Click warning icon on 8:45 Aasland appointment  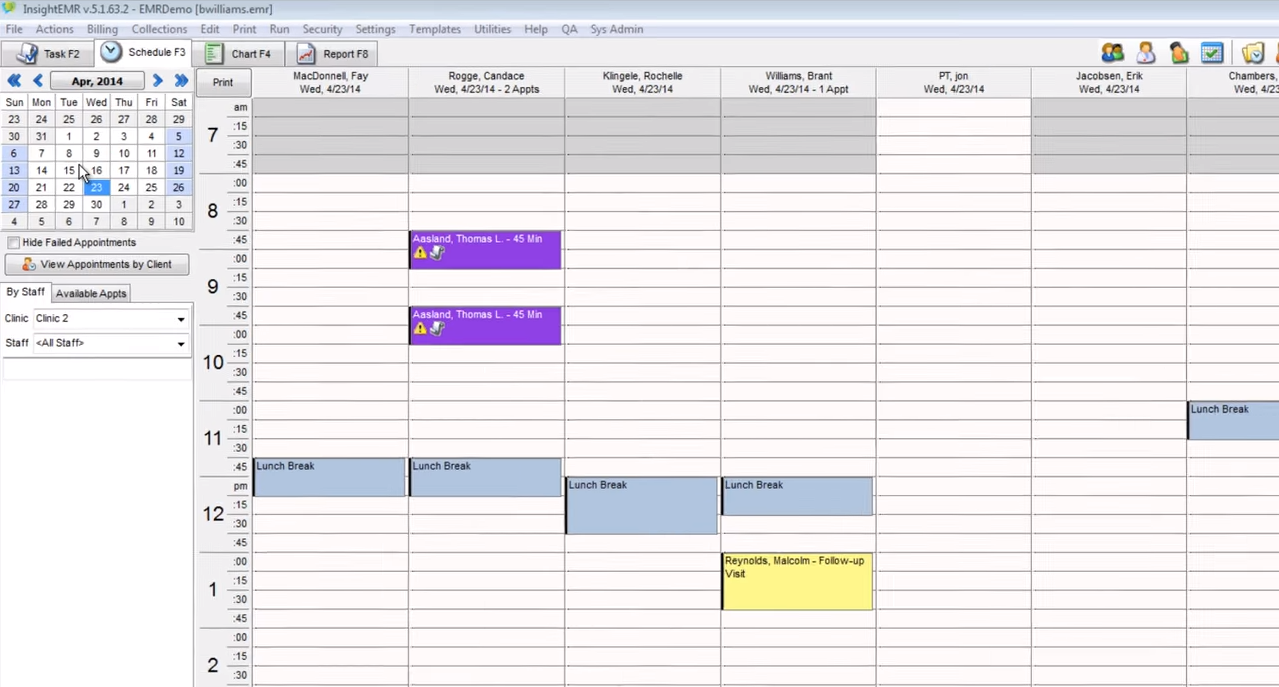420,253
